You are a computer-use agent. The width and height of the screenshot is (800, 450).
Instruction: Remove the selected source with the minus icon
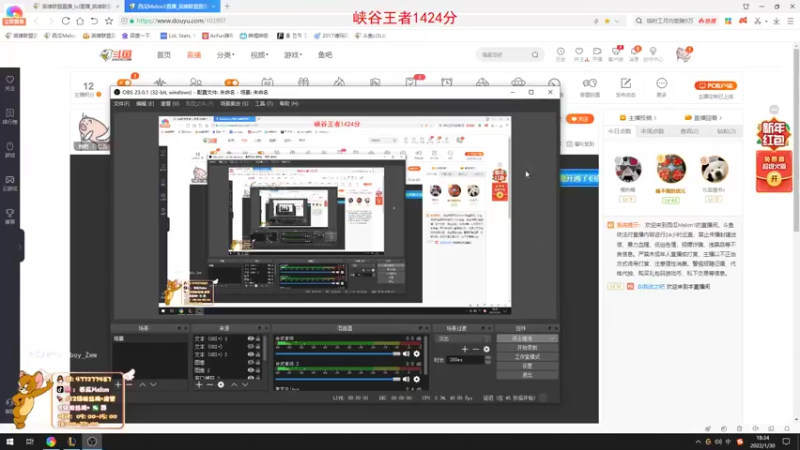[210, 384]
